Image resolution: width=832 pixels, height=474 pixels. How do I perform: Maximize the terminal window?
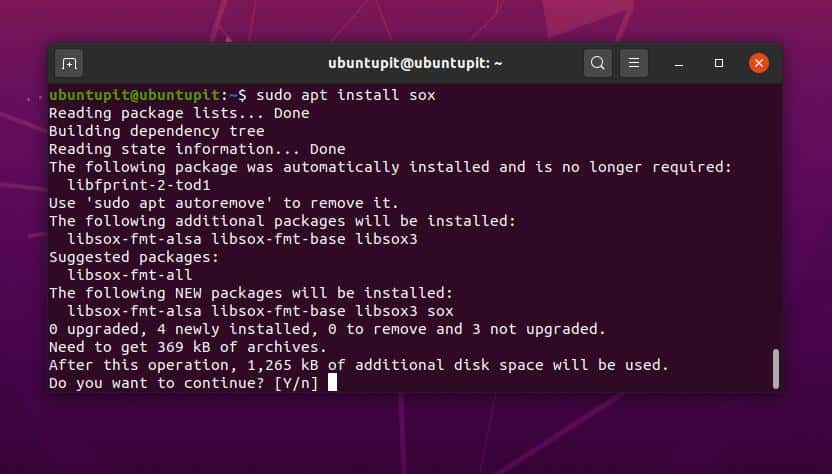718,63
